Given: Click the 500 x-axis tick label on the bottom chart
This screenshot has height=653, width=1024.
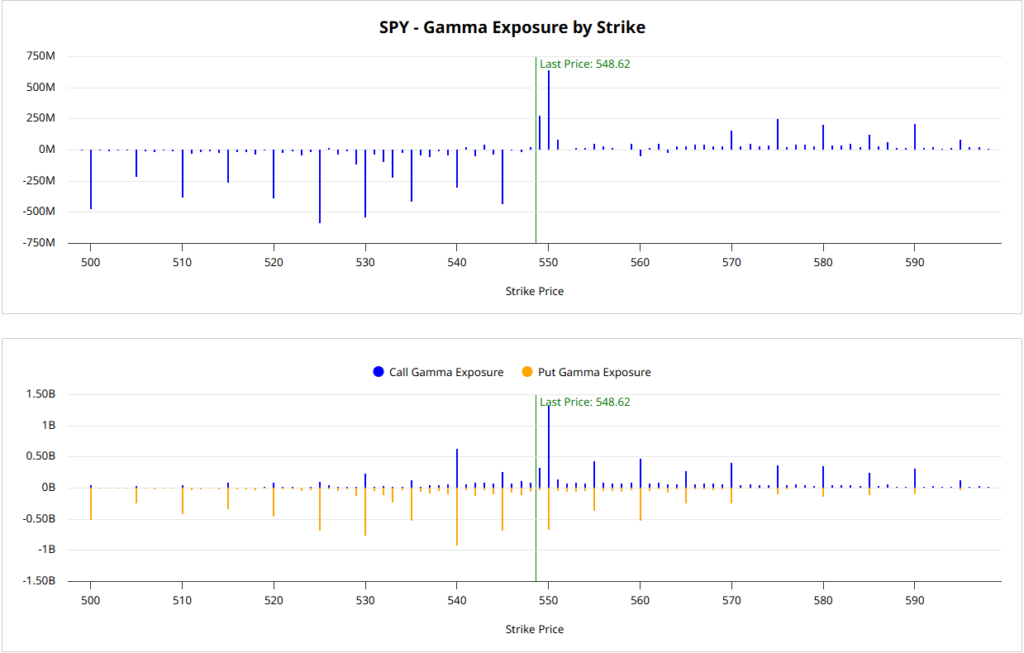Looking at the screenshot, I should click(91, 600).
